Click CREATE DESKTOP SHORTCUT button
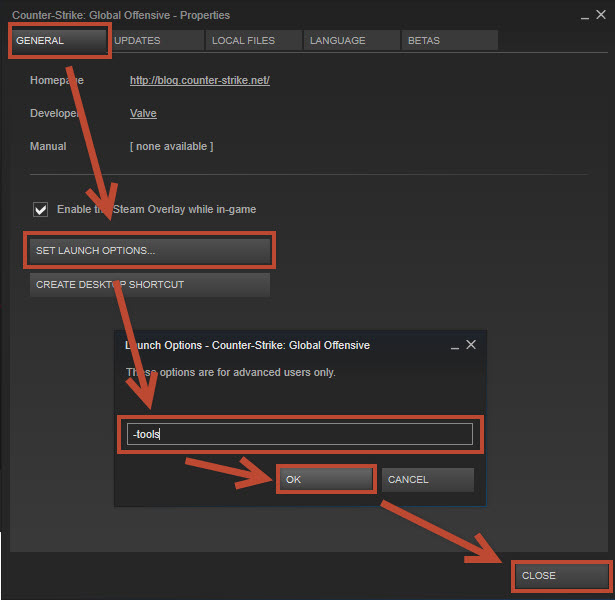615x601 pixels. tap(150, 285)
